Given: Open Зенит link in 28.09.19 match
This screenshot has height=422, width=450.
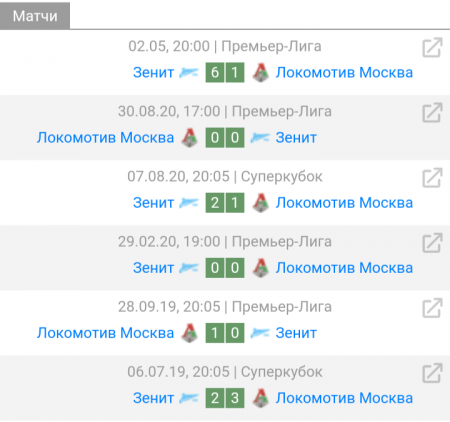Looking at the screenshot, I should [x=296, y=333].
